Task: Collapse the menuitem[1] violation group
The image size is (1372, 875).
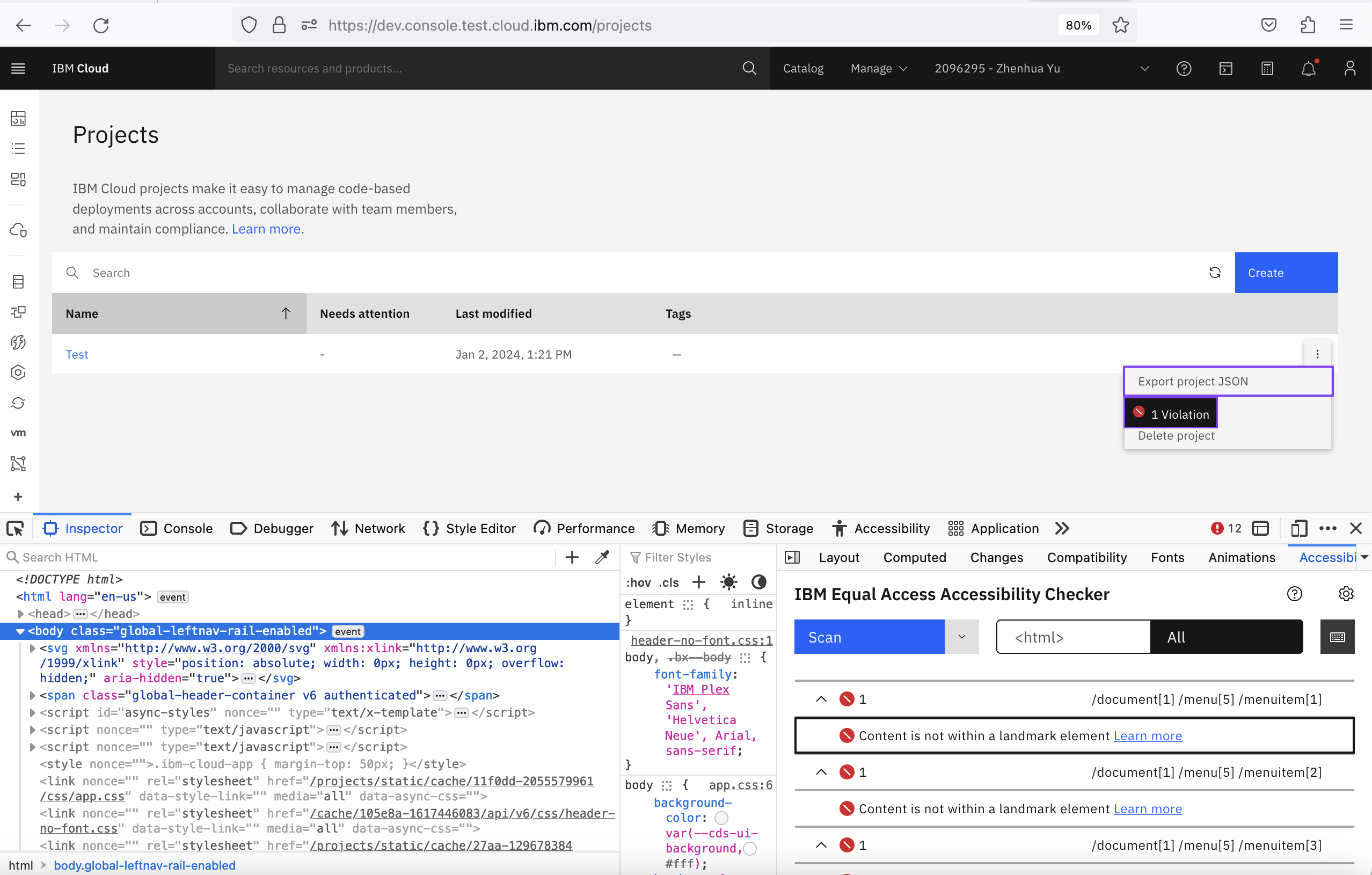Action: 821,699
